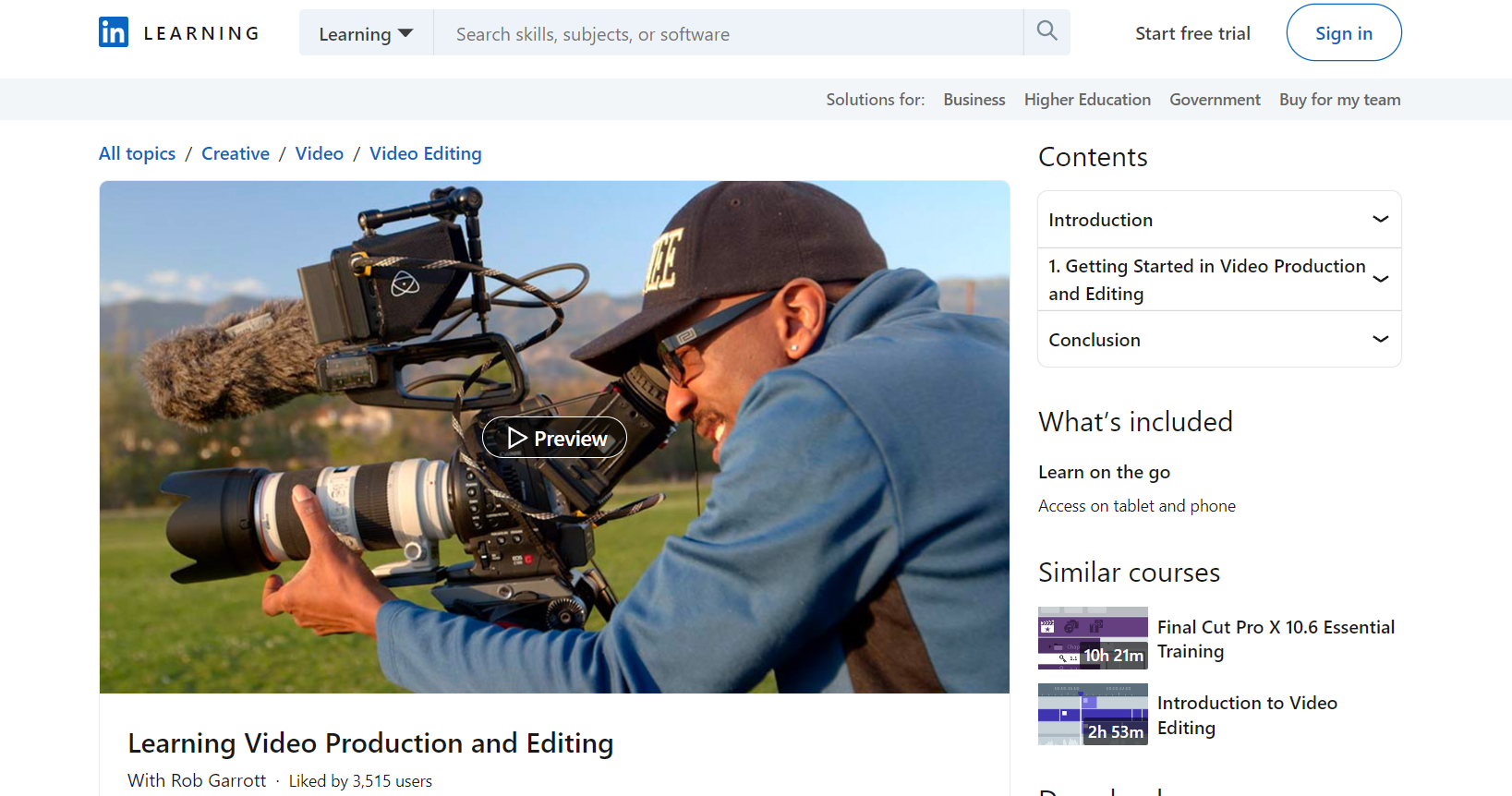
Task: Click the LinkedIn logo icon
Action: [114, 32]
